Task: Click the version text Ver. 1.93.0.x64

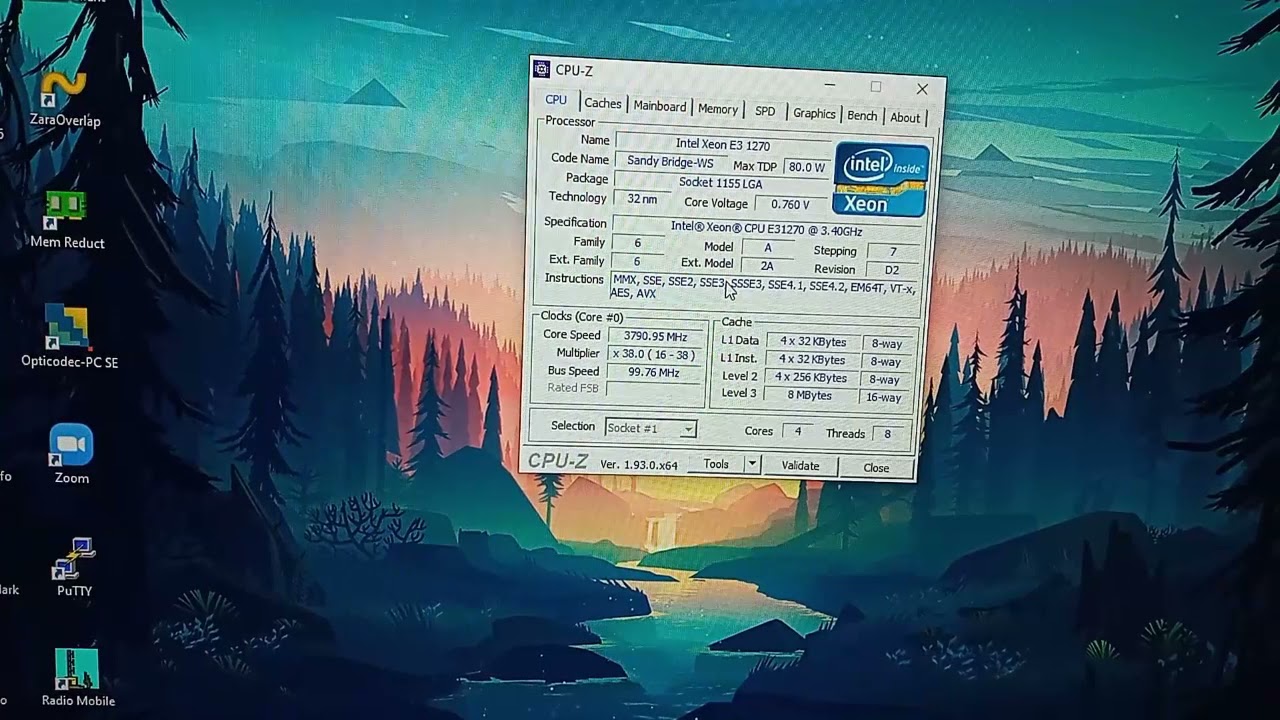Action: point(639,464)
